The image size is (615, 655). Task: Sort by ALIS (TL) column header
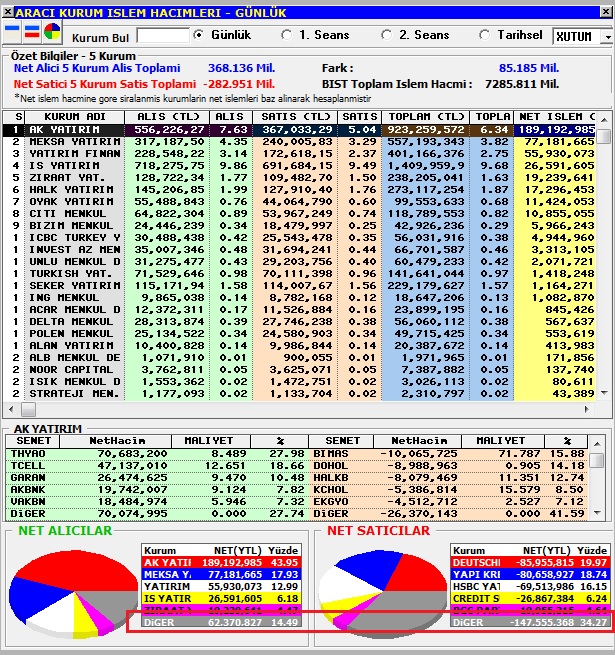pyautogui.click(x=168, y=117)
